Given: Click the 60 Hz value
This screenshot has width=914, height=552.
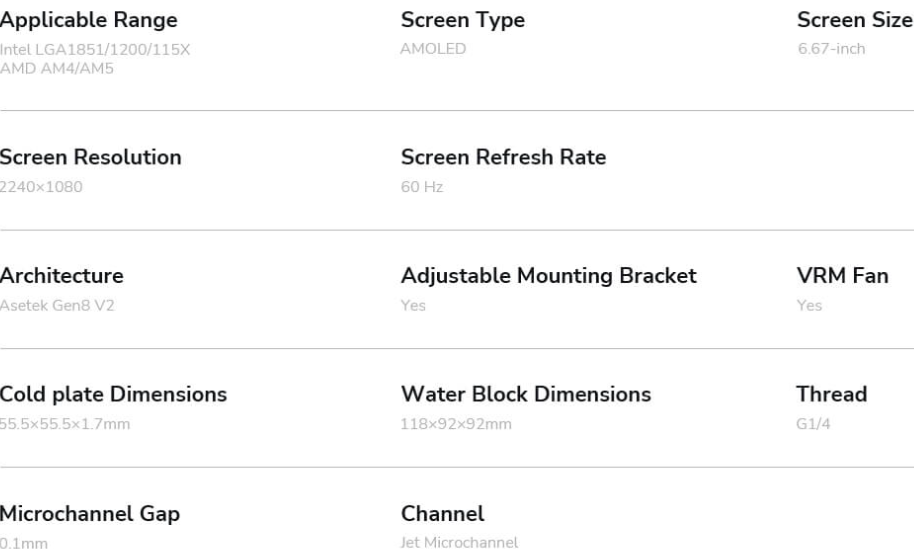Looking at the screenshot, I should [x=422, y=187].
